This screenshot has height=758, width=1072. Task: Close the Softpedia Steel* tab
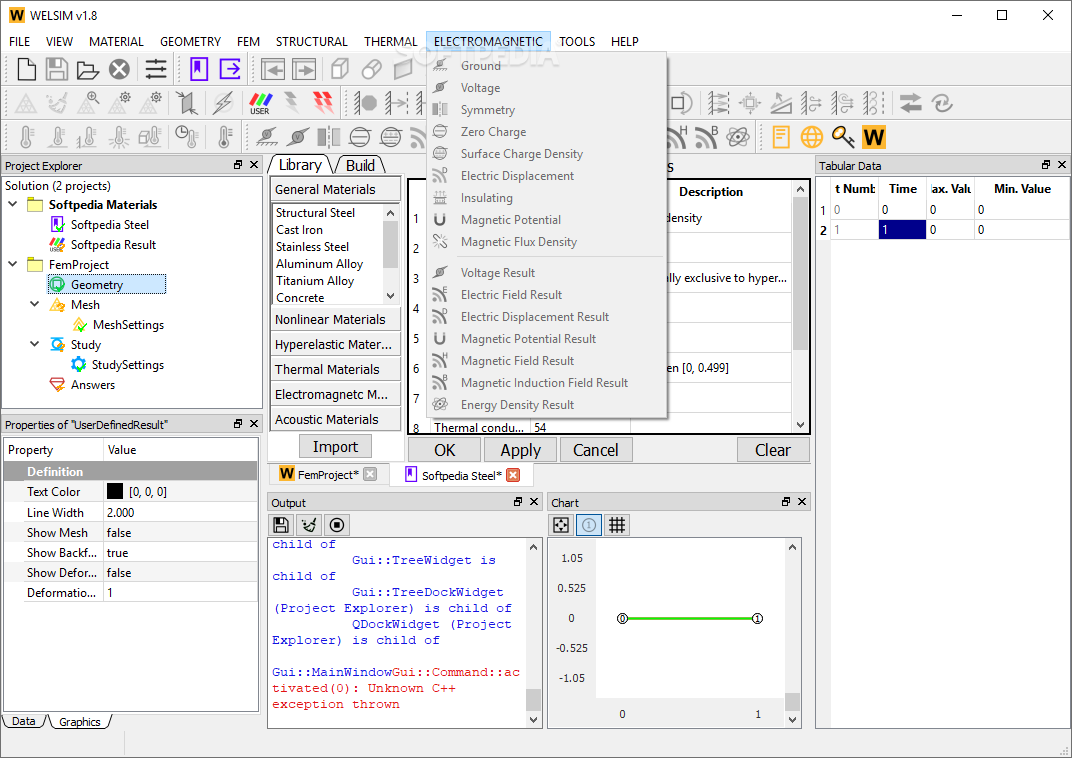[x=513, y=475]
